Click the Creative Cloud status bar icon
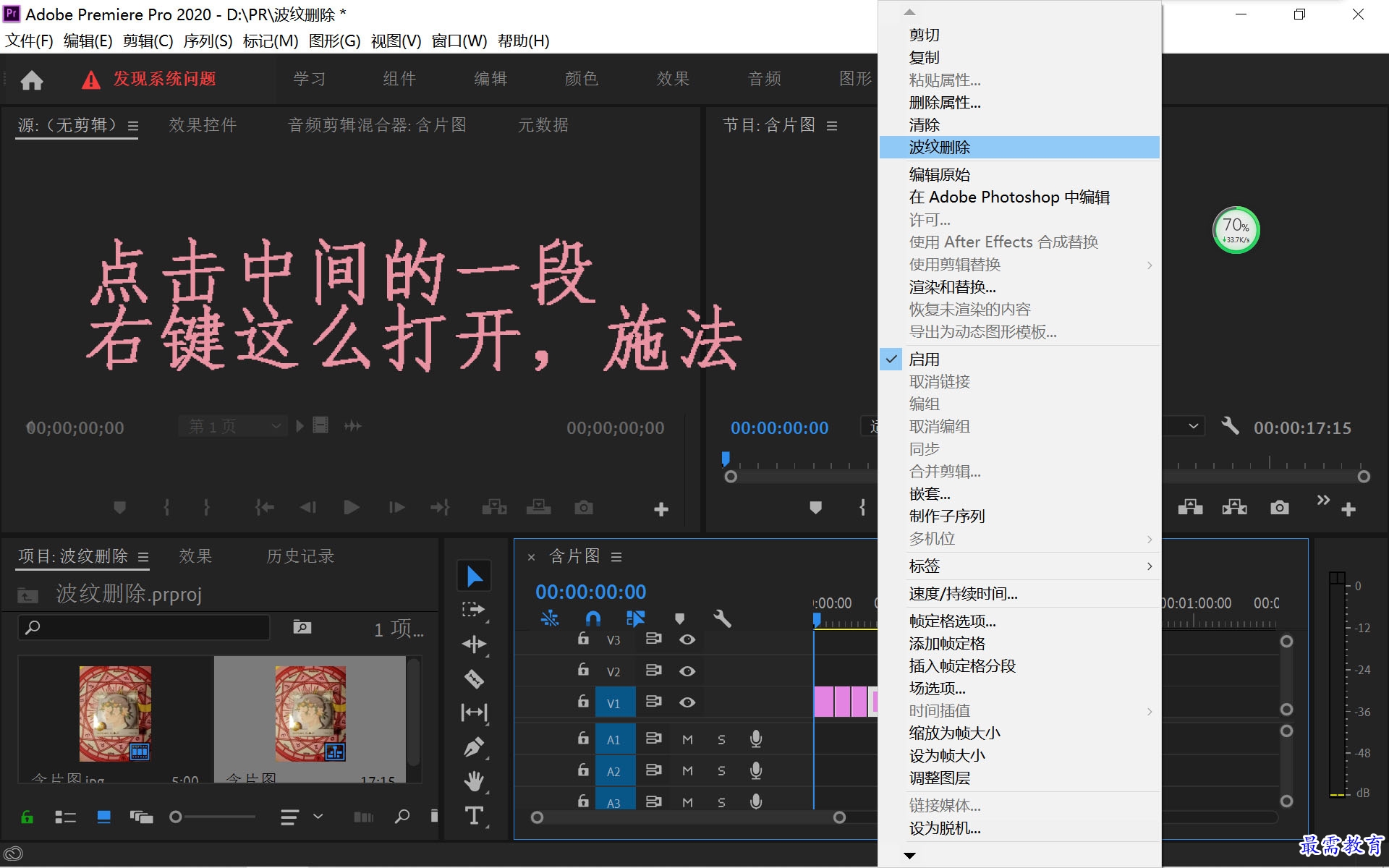The height and width of the screenshot is (868, 1389). click(13, 854)
